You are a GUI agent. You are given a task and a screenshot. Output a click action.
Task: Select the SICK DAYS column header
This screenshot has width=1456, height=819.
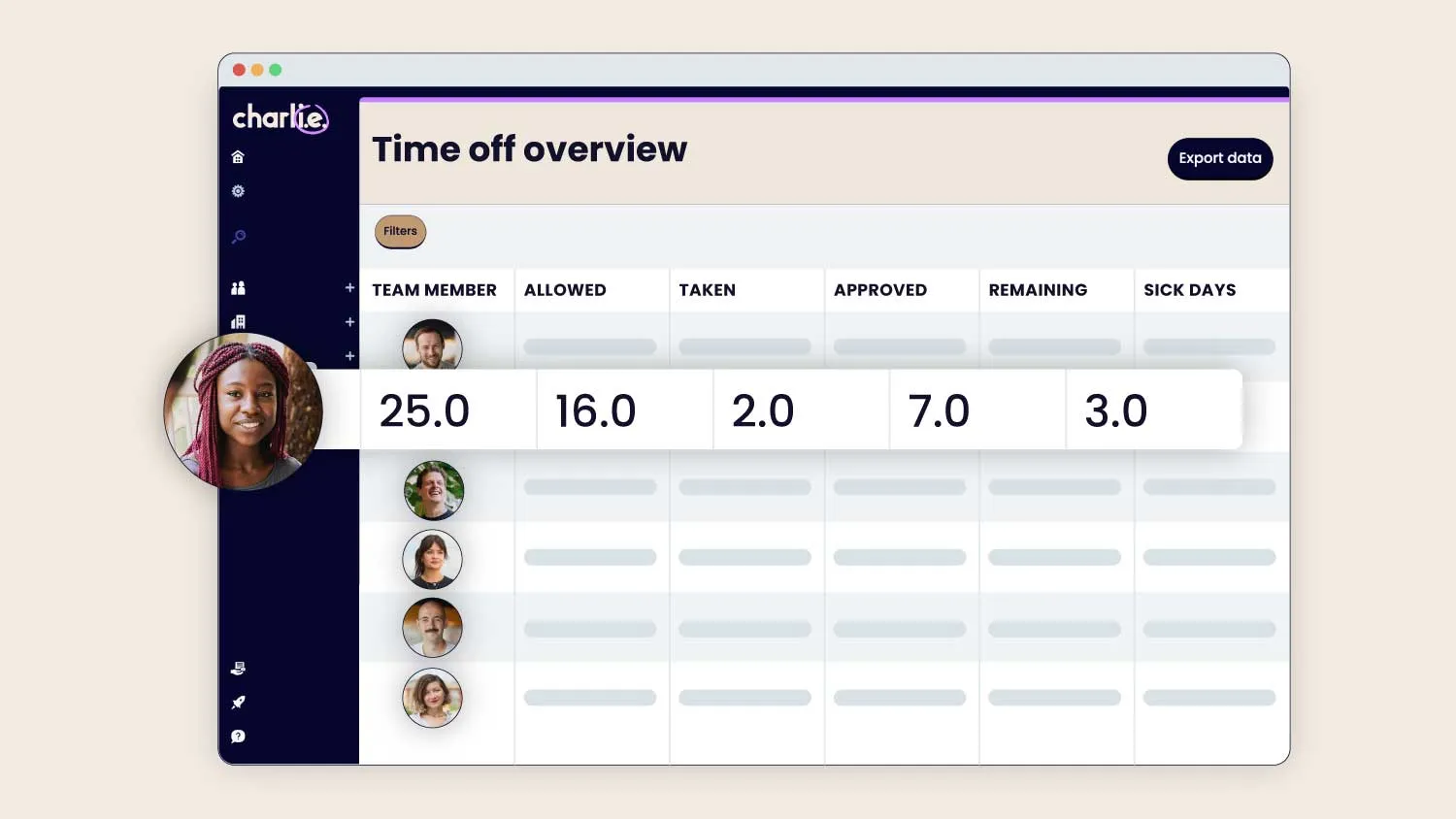click(x=1189, y=290)
